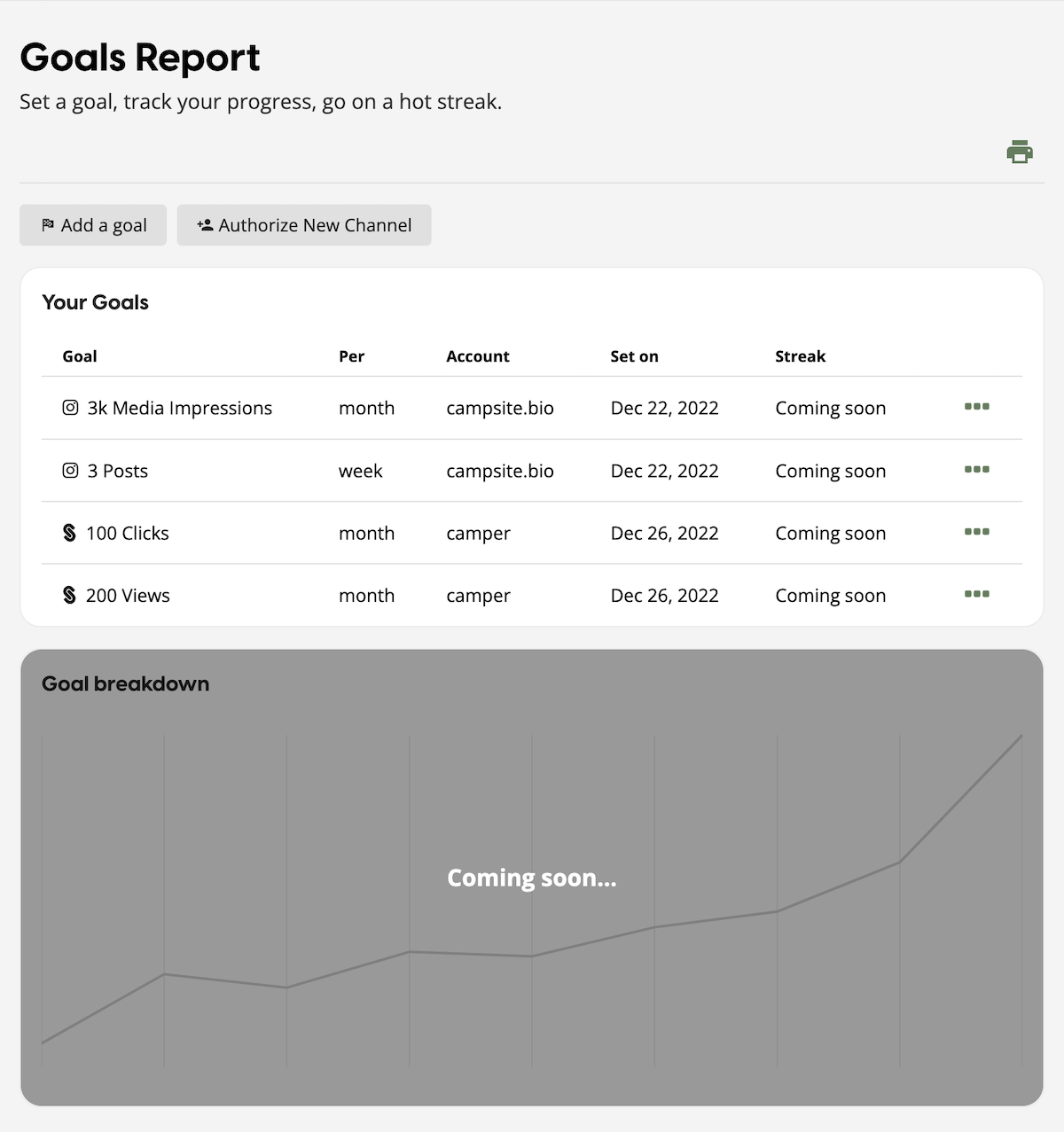Click the Goal column header
This screenshot has width=1064, height=1132.
click(79, 356)
